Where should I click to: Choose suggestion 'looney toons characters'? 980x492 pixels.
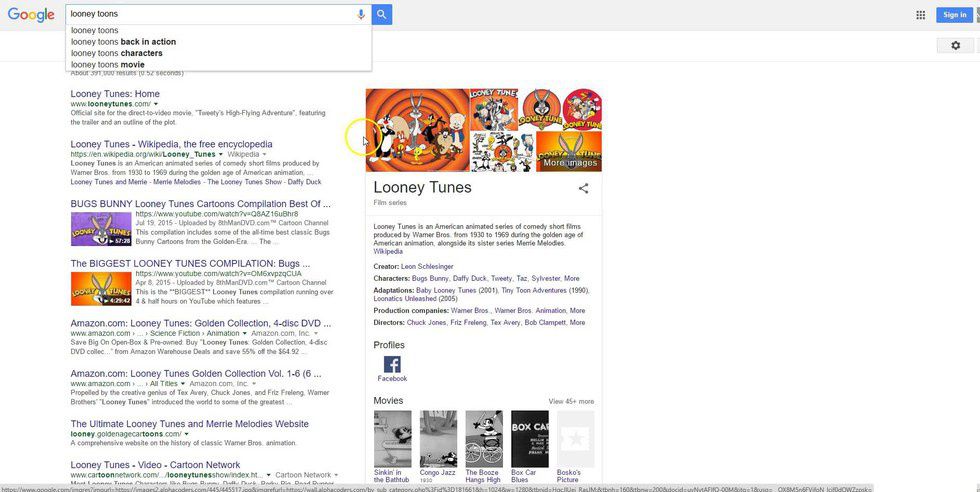click(x=116, y=53)
